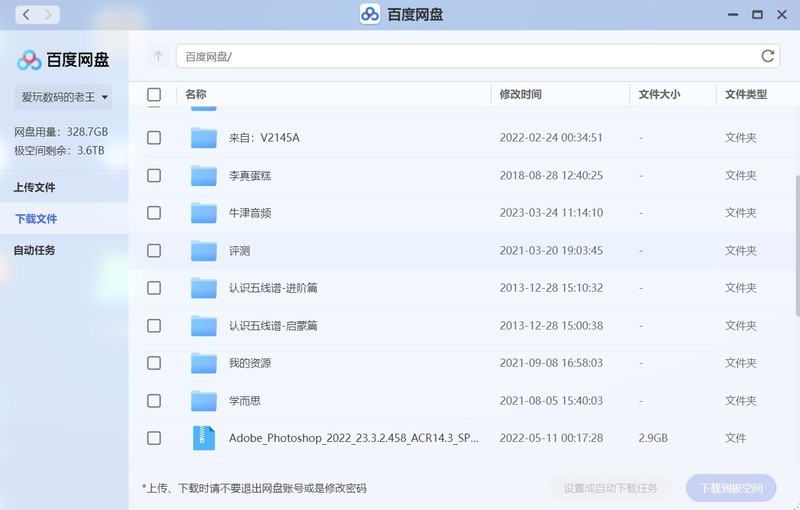
Task: Check the box for 认识五线谱-启蒙篇
Action: (x=154, y=326)
